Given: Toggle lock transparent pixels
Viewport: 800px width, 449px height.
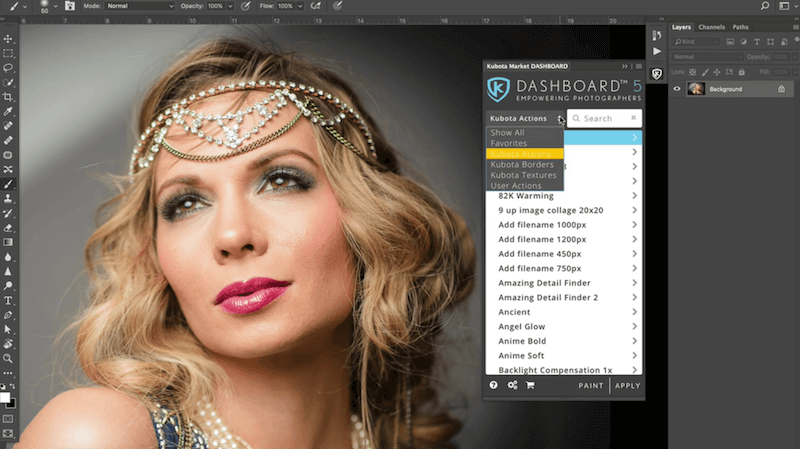Looking at the screenshot, I should click(692, 72).
